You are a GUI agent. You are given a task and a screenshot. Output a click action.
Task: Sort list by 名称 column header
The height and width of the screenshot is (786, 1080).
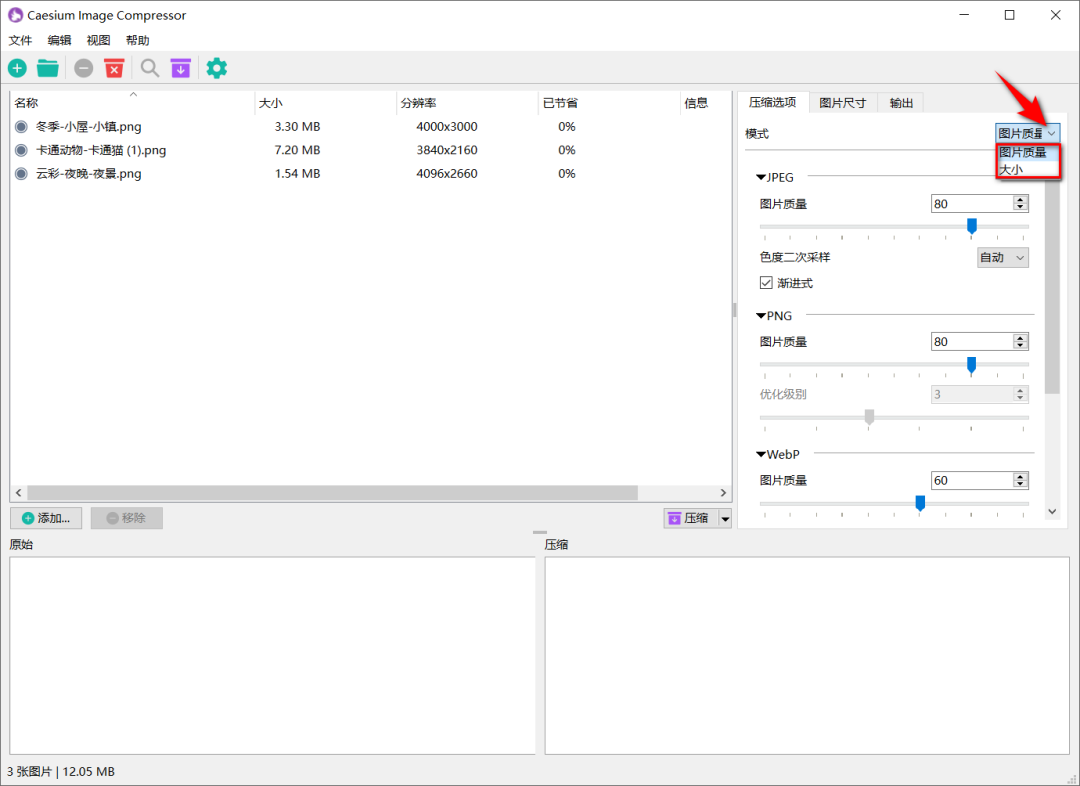pyautogui.click(x=132, y=103)
